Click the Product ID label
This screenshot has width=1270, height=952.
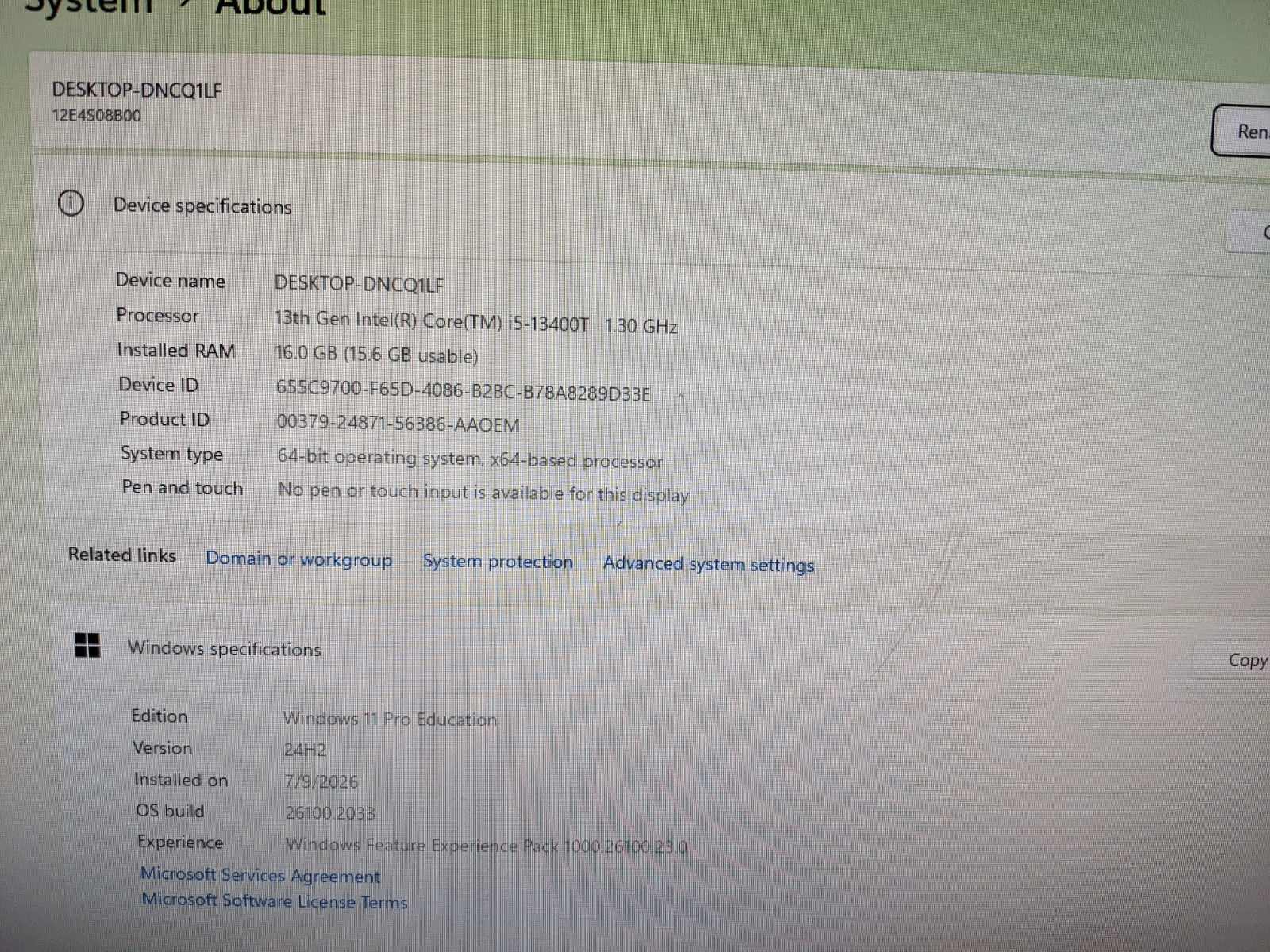[164, 419]
